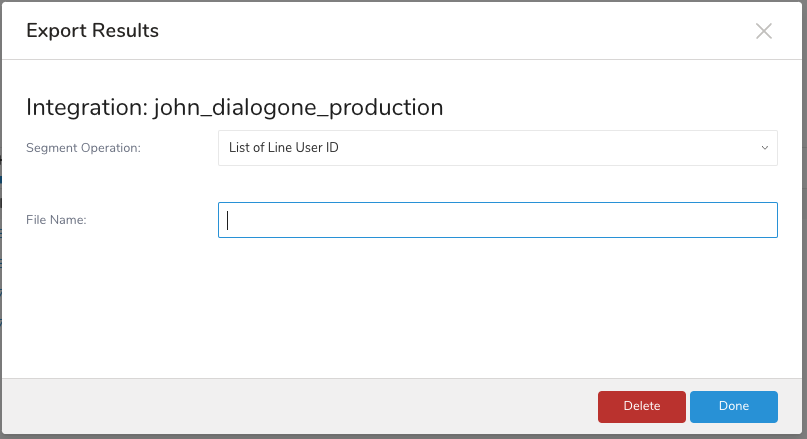Click the dialog header bar beside the title
The image size is (807, 439).
point(450,31)
